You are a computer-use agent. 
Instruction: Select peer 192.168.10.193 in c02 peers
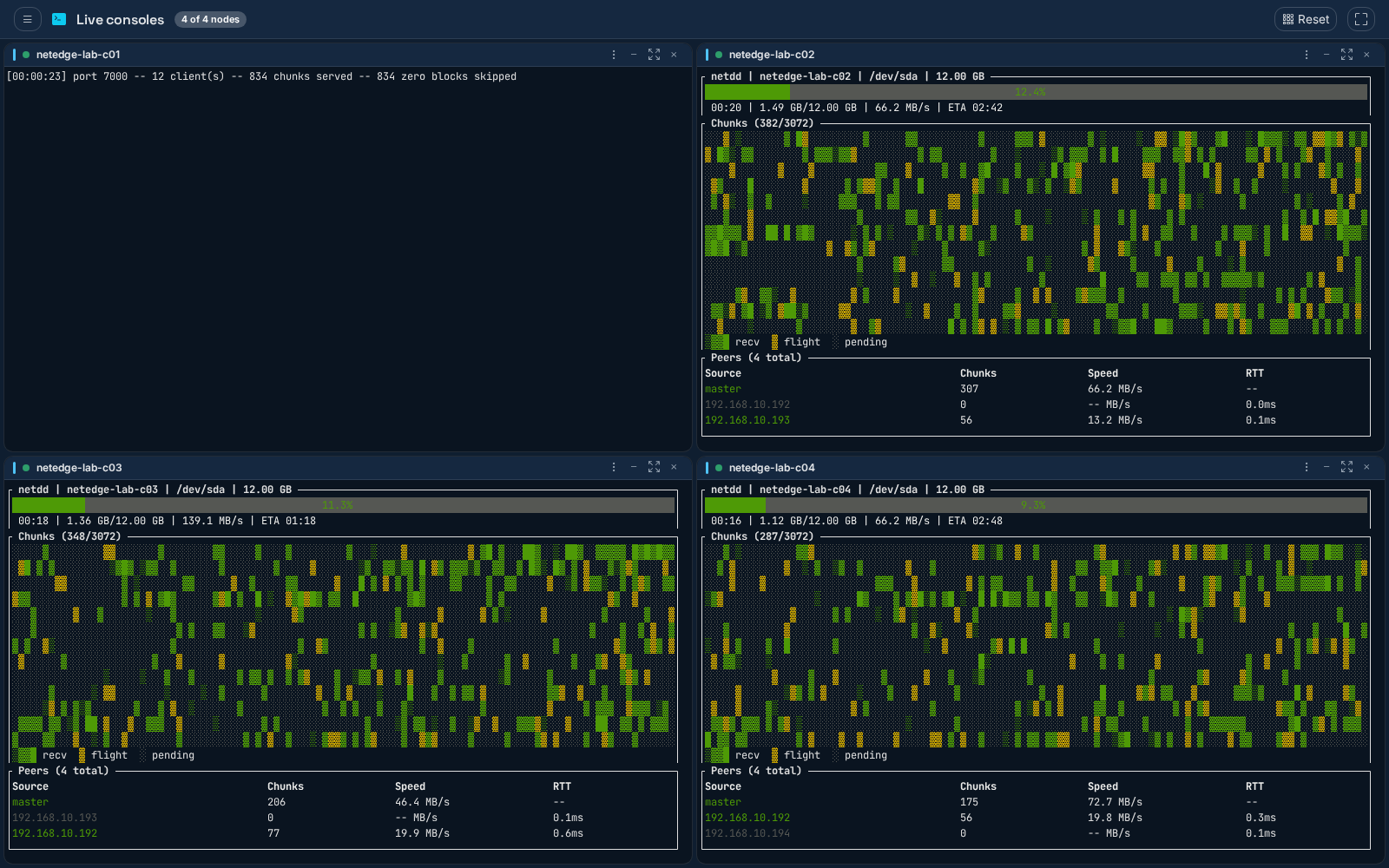coord(1036,420)
